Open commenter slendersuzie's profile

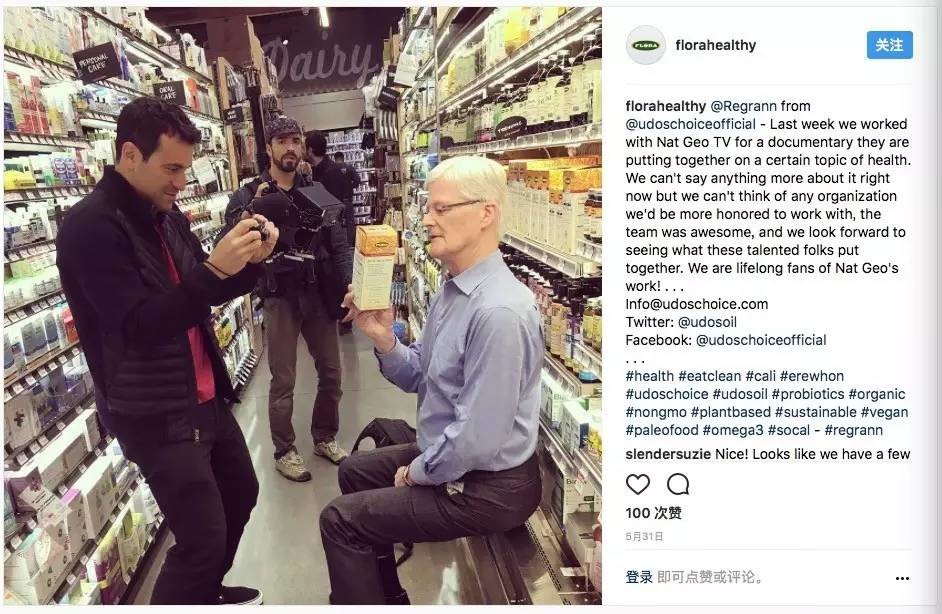[x=668, y=454]
